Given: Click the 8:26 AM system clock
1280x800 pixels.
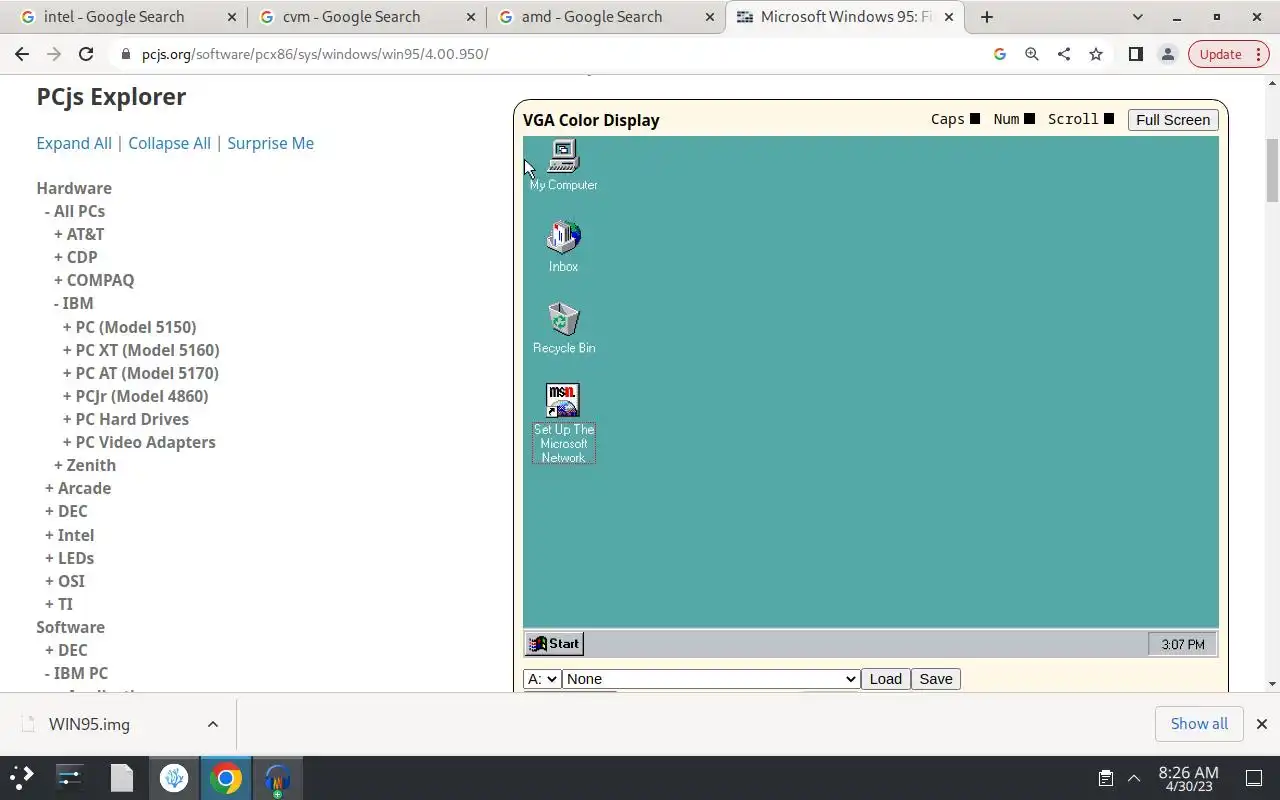Looking at the screenshot, I should click(x=1188, y=778).
